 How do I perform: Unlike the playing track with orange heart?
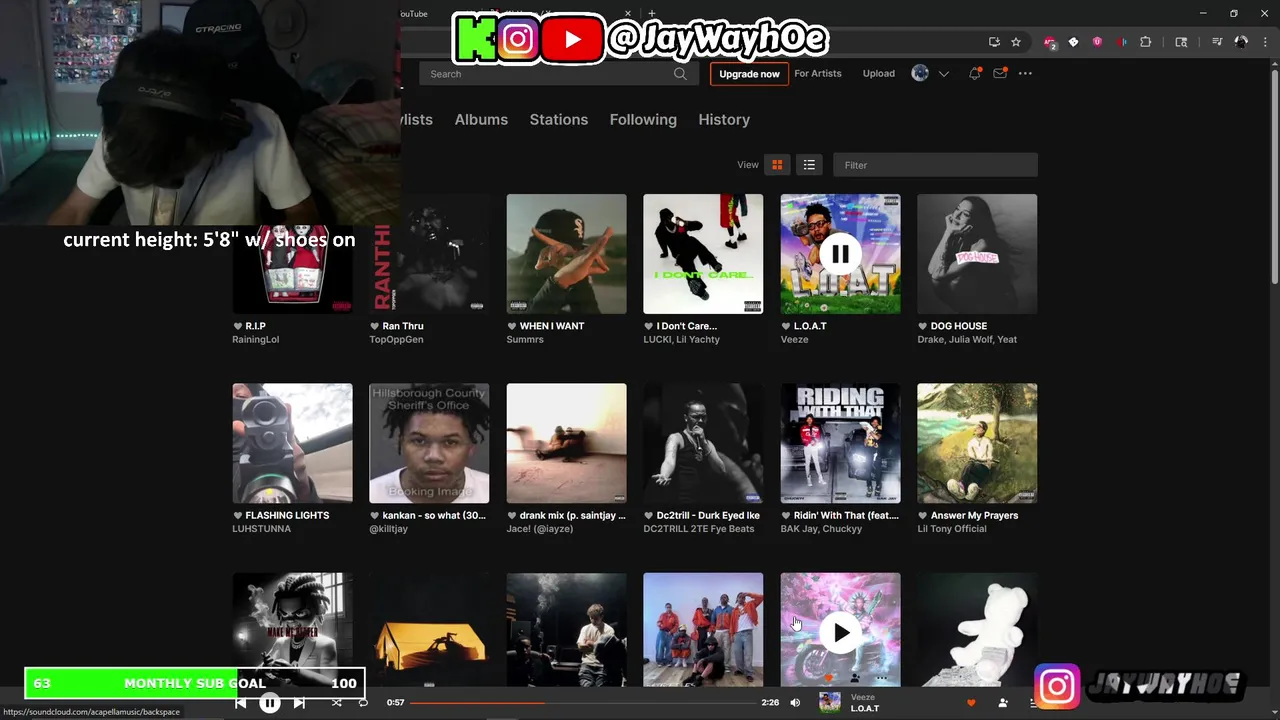coord(971,703)
